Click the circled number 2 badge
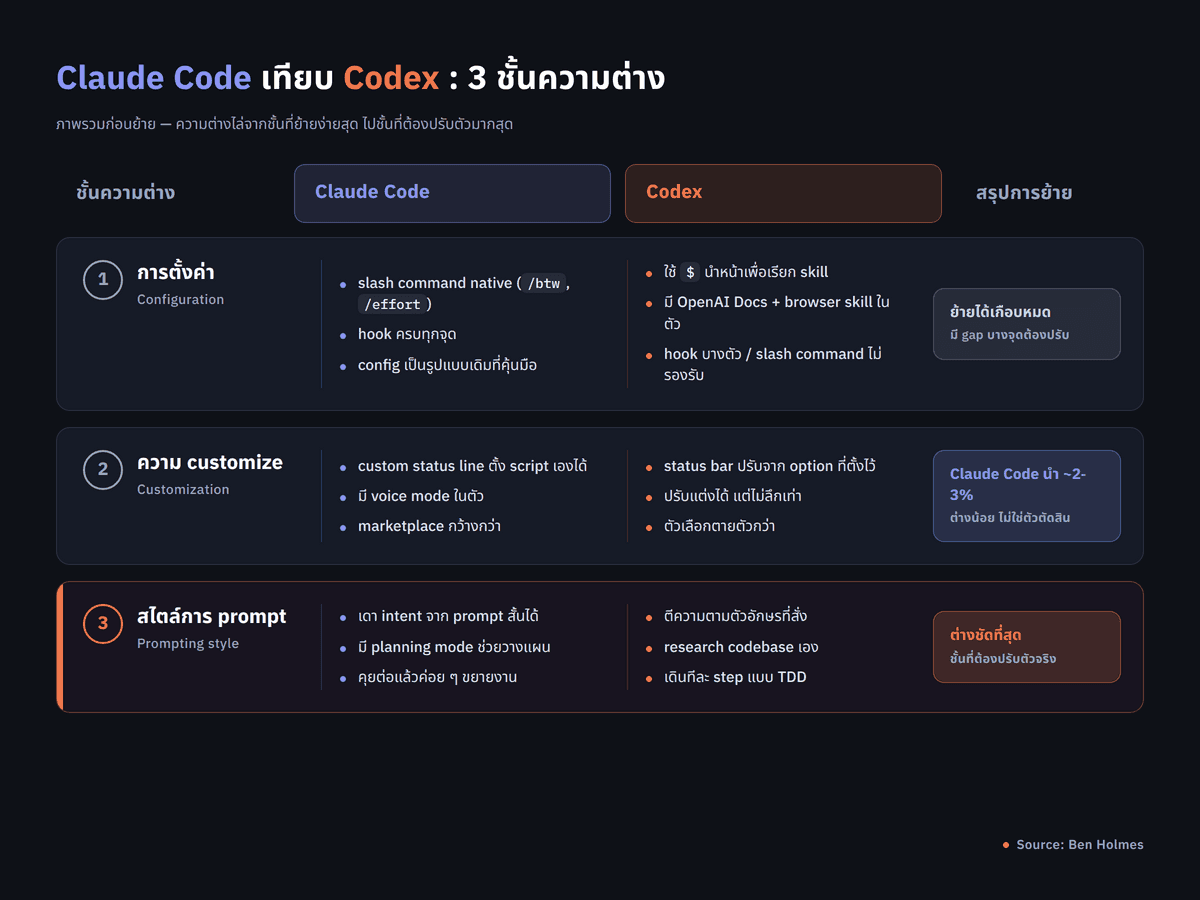Image resolution: width=1200 pixels, height=900 pixels. click(x=103, y=470)
